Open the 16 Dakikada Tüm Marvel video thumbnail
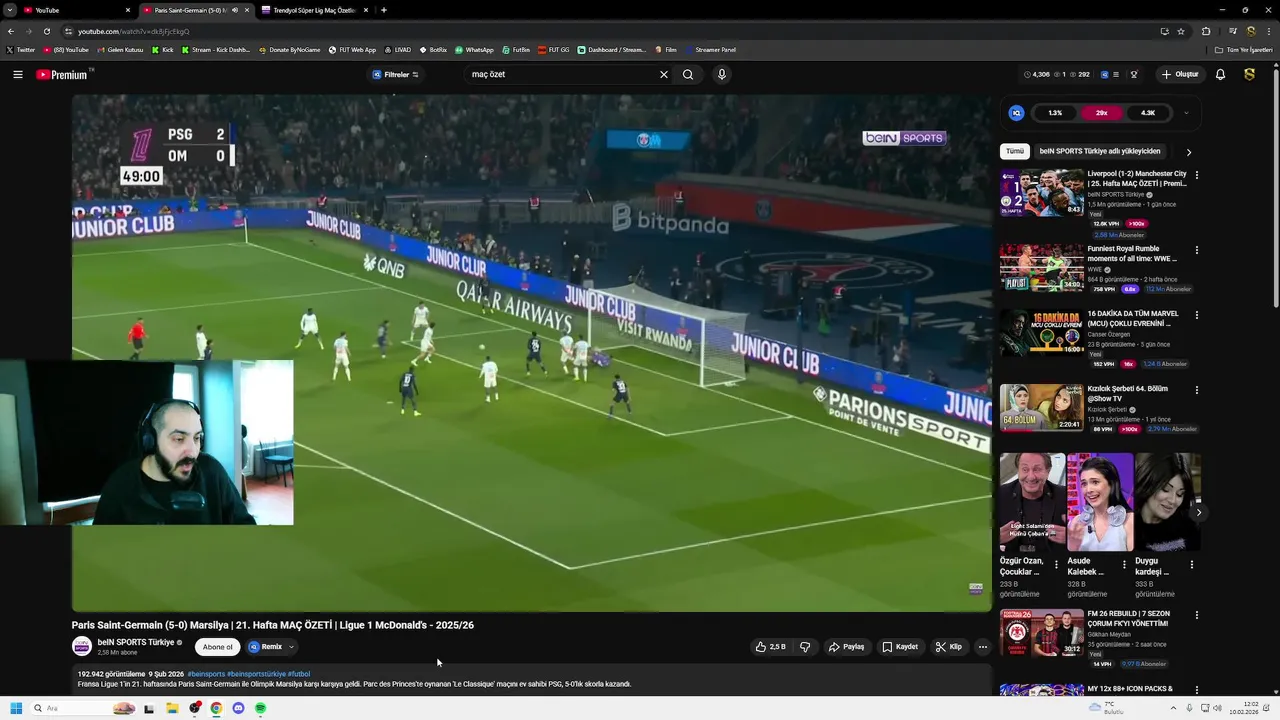The image size is (1280, 720). tap(1042, 332)
